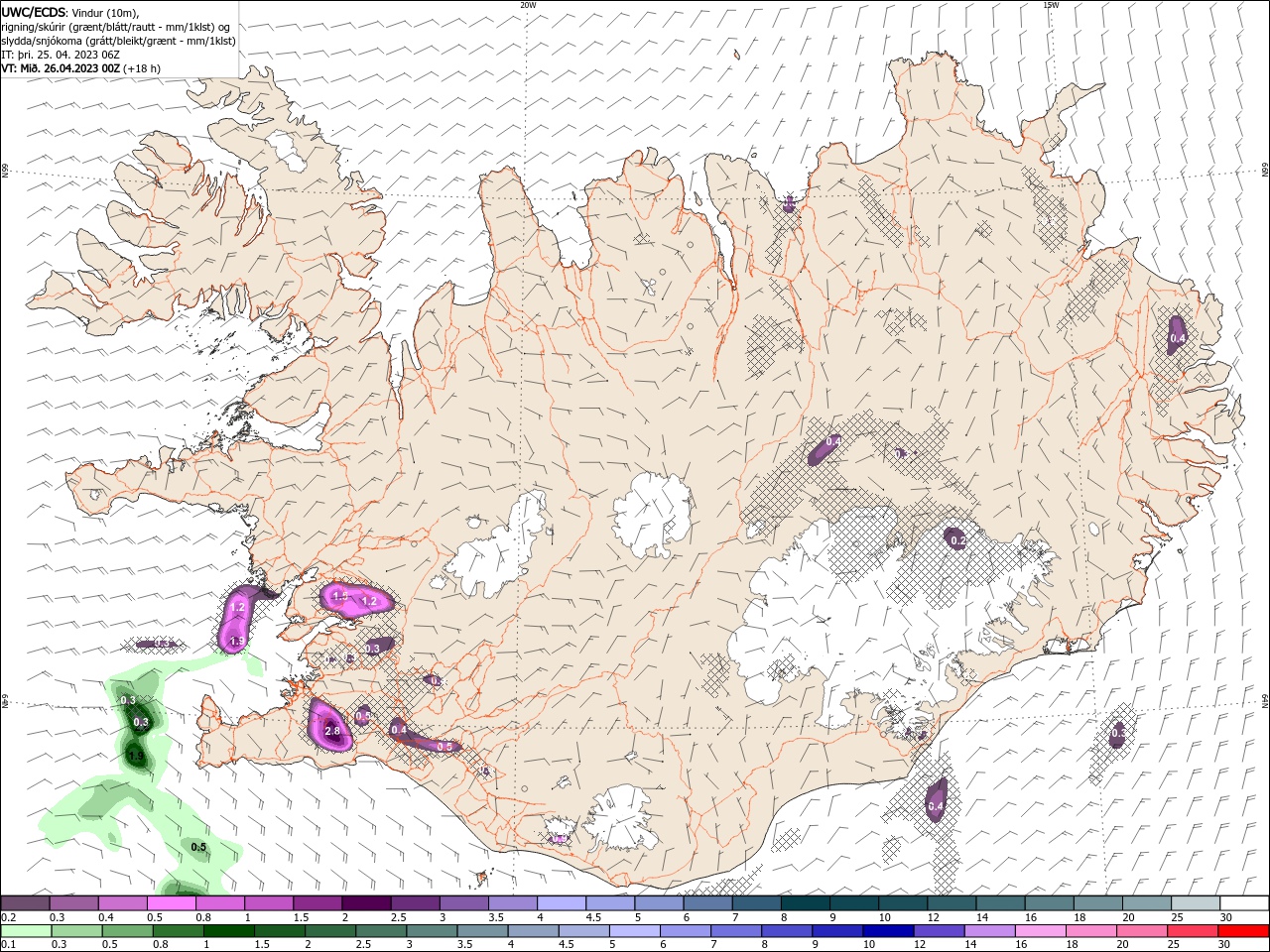This screenshot has height=952, width=1270.
Task: Pick the light pink lower swatch labeled 16
Action: pyautogui.click(x=1041, y=931)
